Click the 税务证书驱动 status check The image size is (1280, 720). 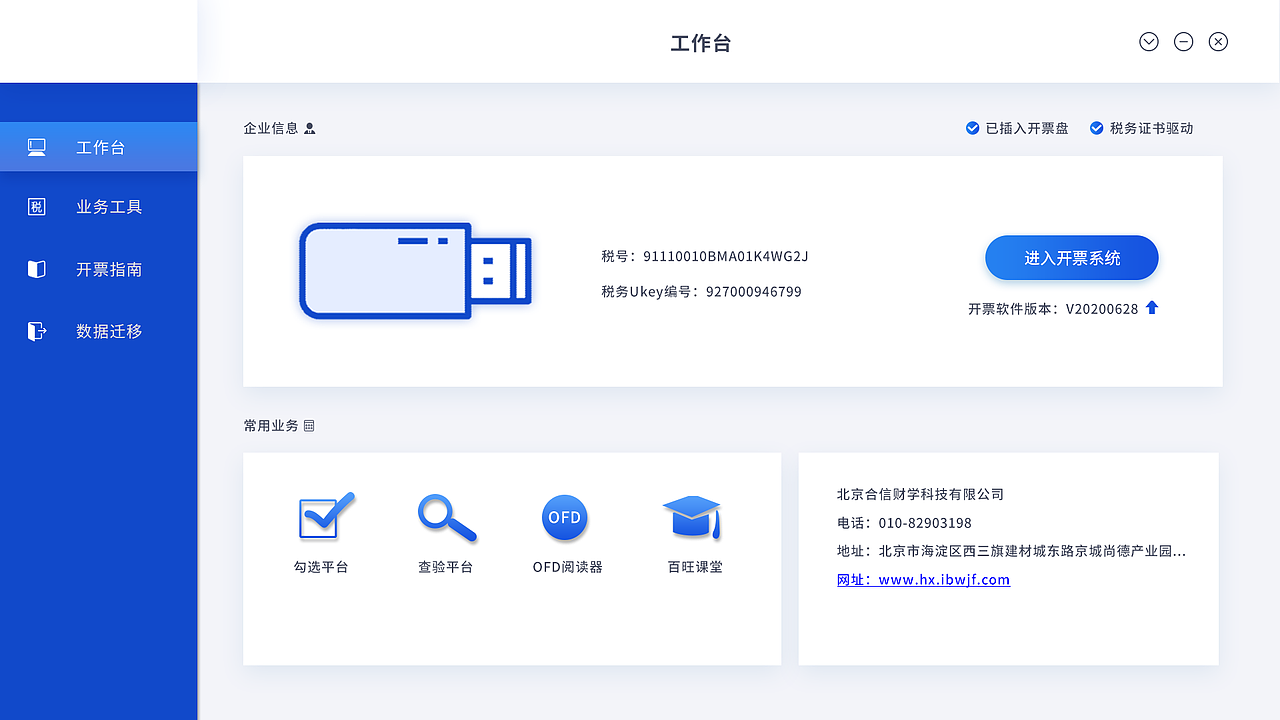click(1096, 128)
